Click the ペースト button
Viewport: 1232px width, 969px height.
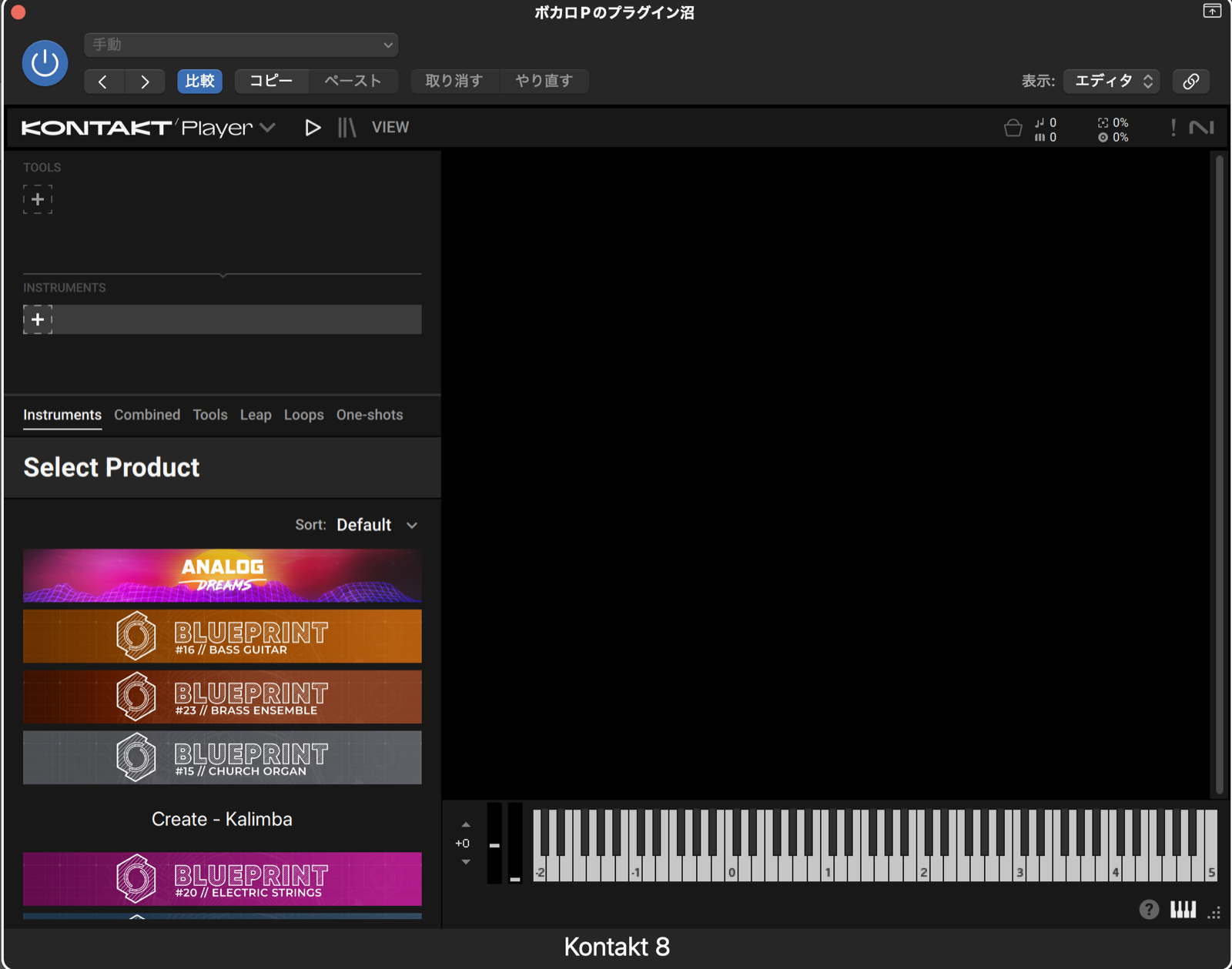[353, 81]
